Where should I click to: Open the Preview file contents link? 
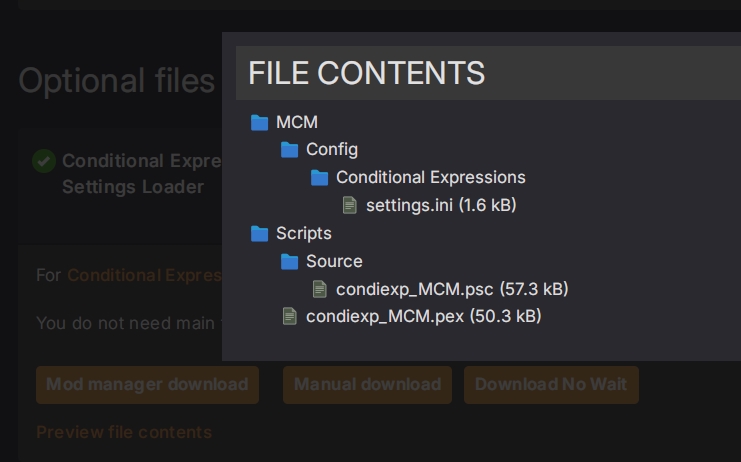click(124, 432)
